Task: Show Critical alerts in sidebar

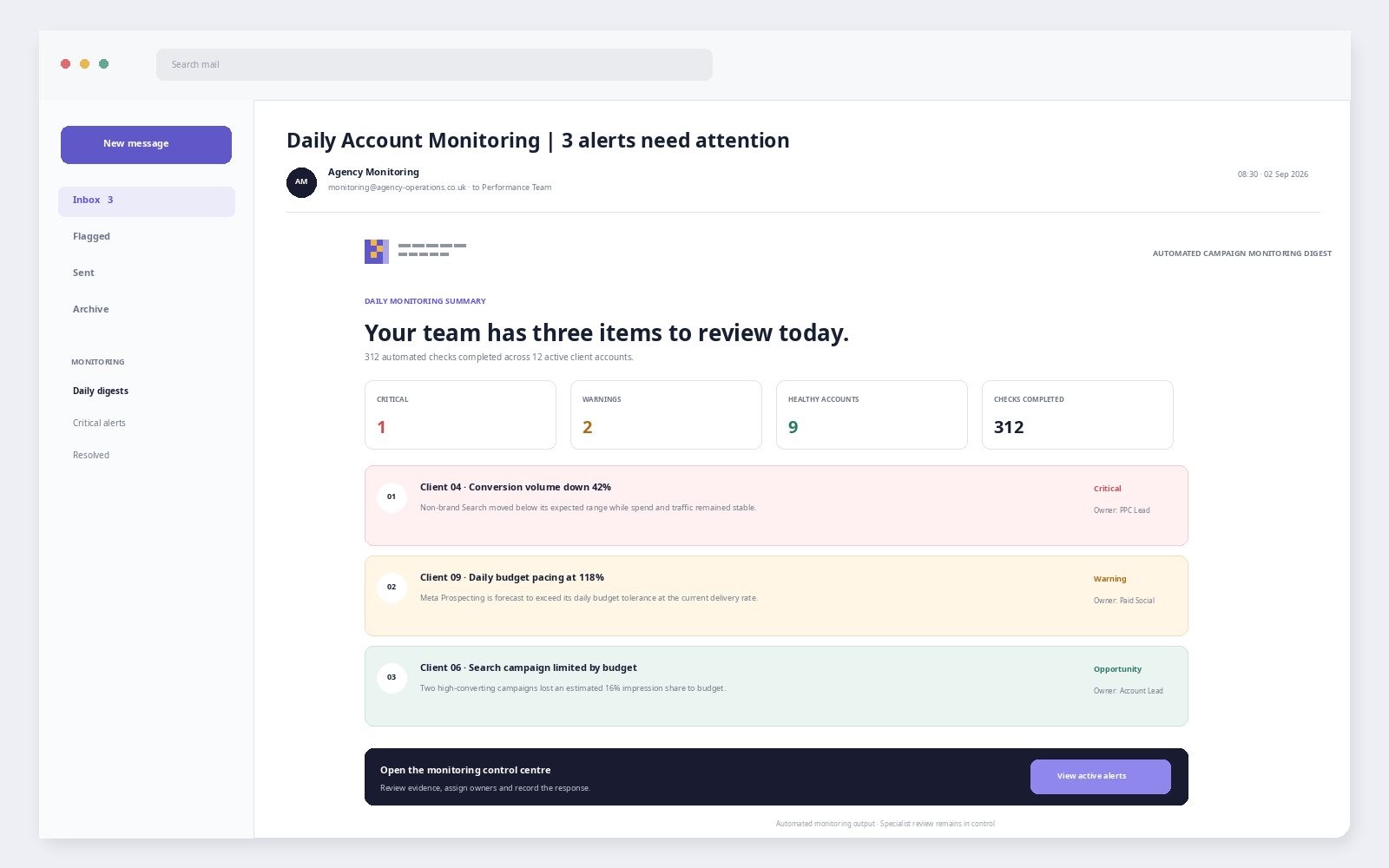Action: 99,423
